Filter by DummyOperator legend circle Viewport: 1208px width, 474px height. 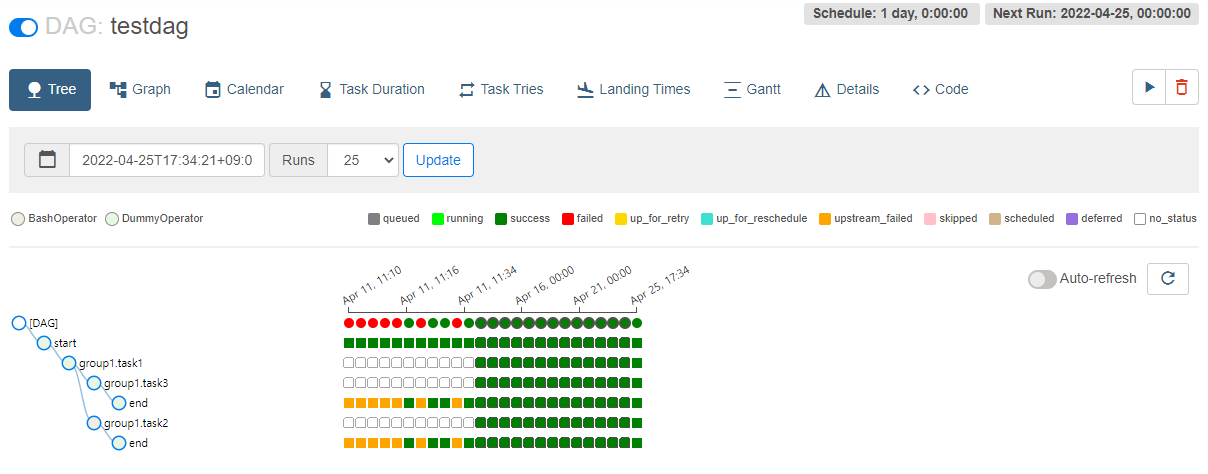point(112,218)
